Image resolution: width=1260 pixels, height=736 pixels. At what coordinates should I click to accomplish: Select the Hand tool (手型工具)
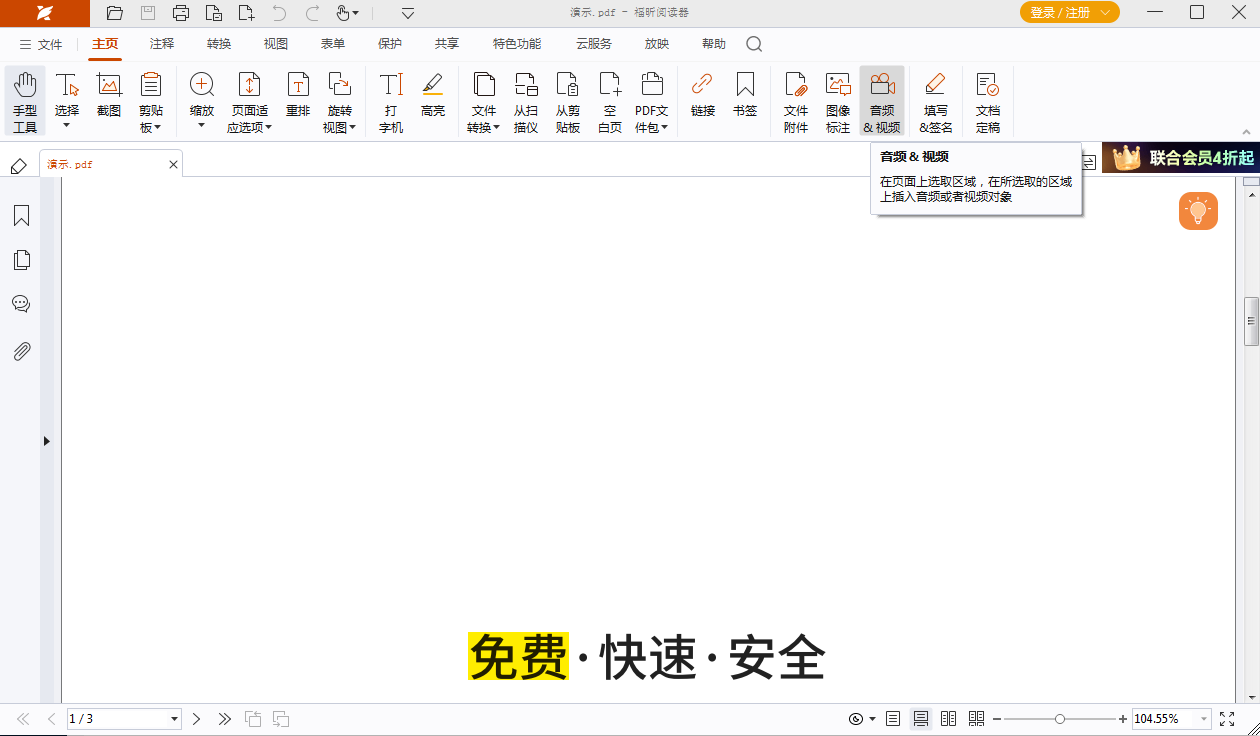[24, 100]
